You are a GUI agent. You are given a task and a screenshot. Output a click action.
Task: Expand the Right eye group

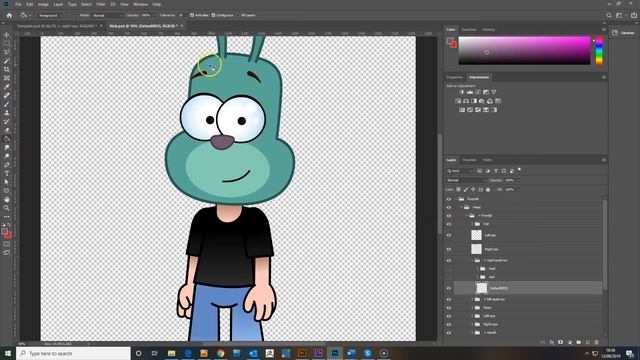473,324
